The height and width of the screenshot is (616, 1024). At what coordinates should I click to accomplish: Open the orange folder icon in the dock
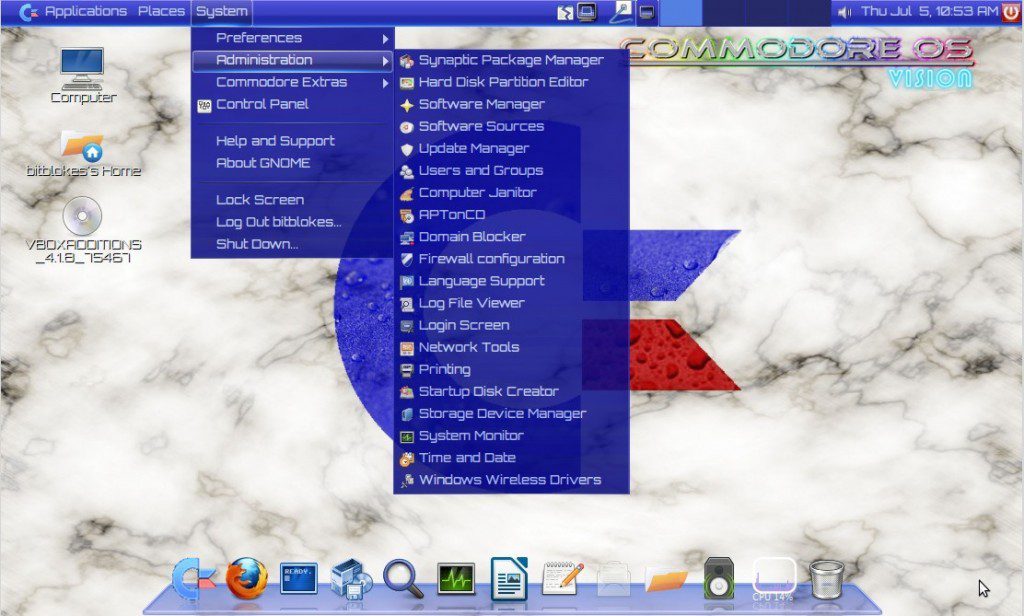pos(665,578)
